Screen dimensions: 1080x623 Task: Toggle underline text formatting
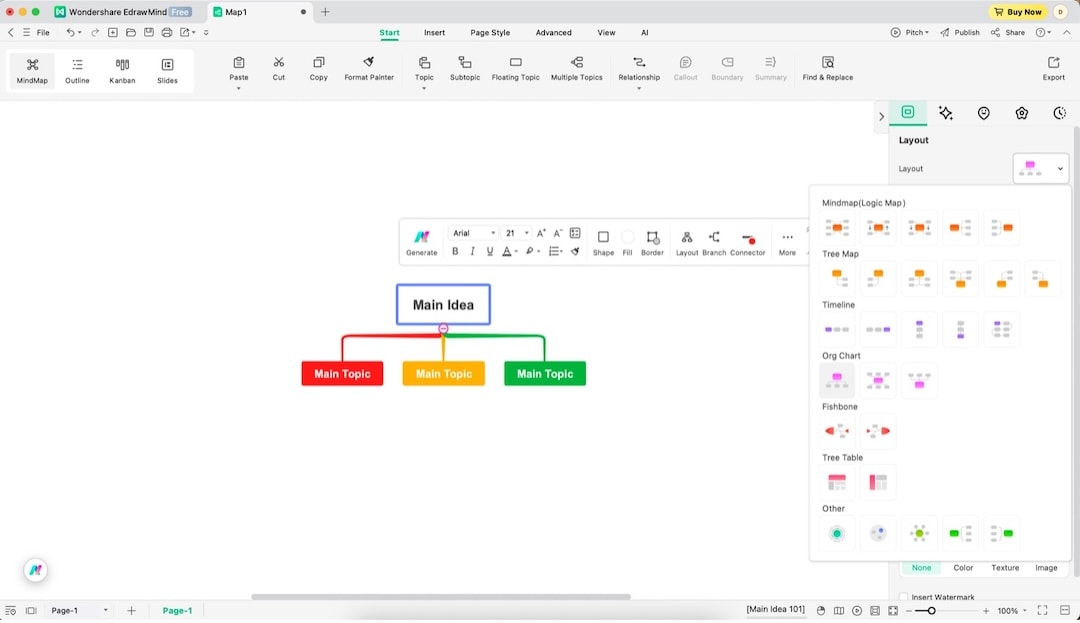pos(490,251)
